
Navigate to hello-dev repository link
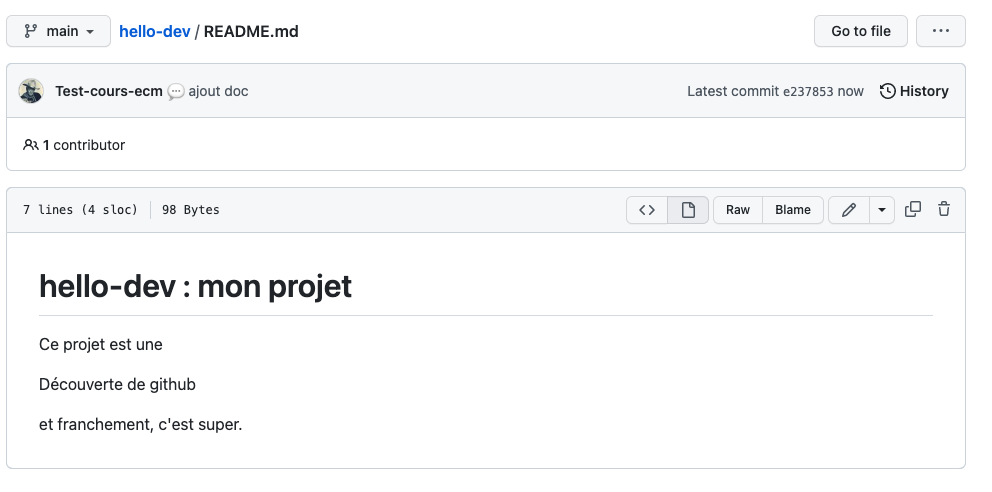point(154,31)
